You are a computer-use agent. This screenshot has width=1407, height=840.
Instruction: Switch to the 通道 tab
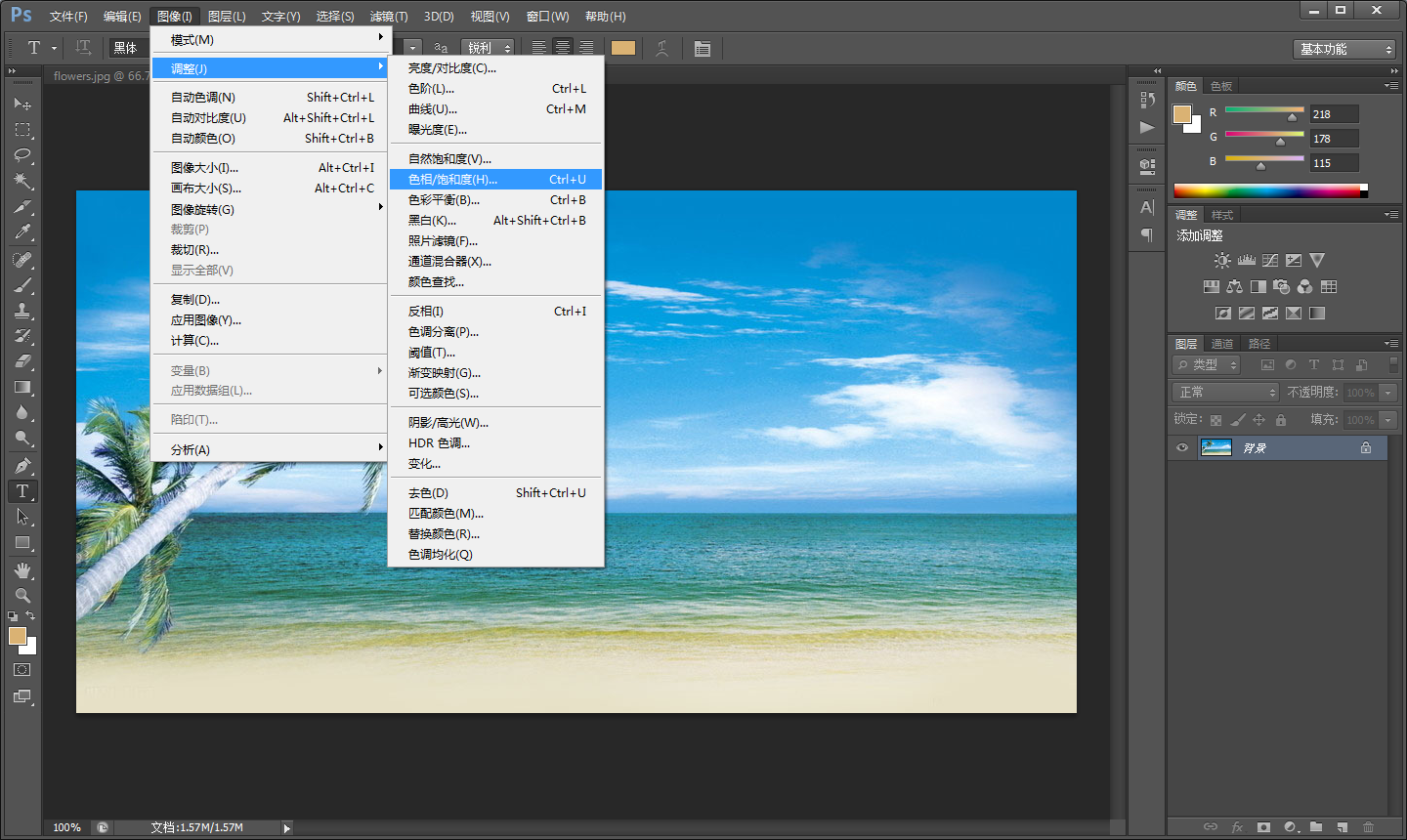pyautogui.click(x=1222, y=344)
